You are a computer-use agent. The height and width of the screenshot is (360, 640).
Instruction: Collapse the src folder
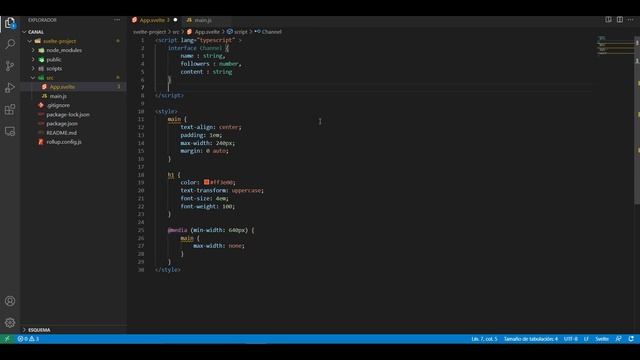point(33,78)
